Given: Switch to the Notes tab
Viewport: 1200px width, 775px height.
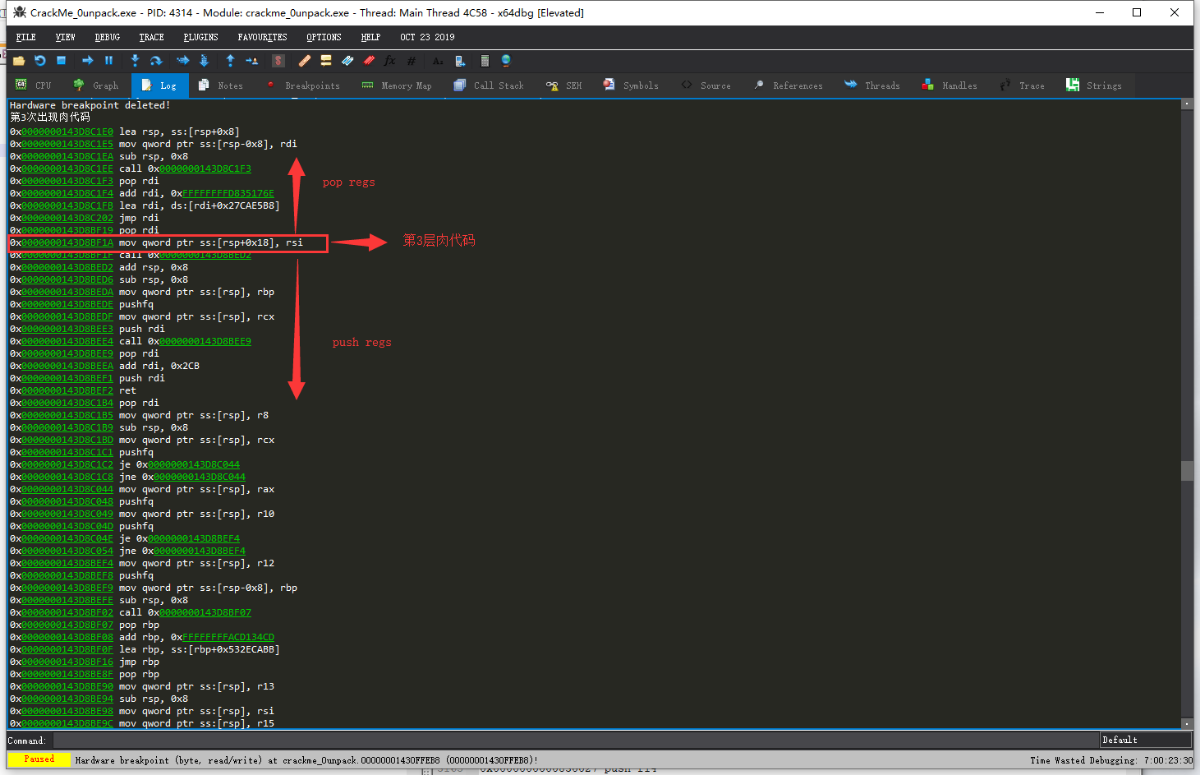Looking at the screenshot, I should point(221,86).
